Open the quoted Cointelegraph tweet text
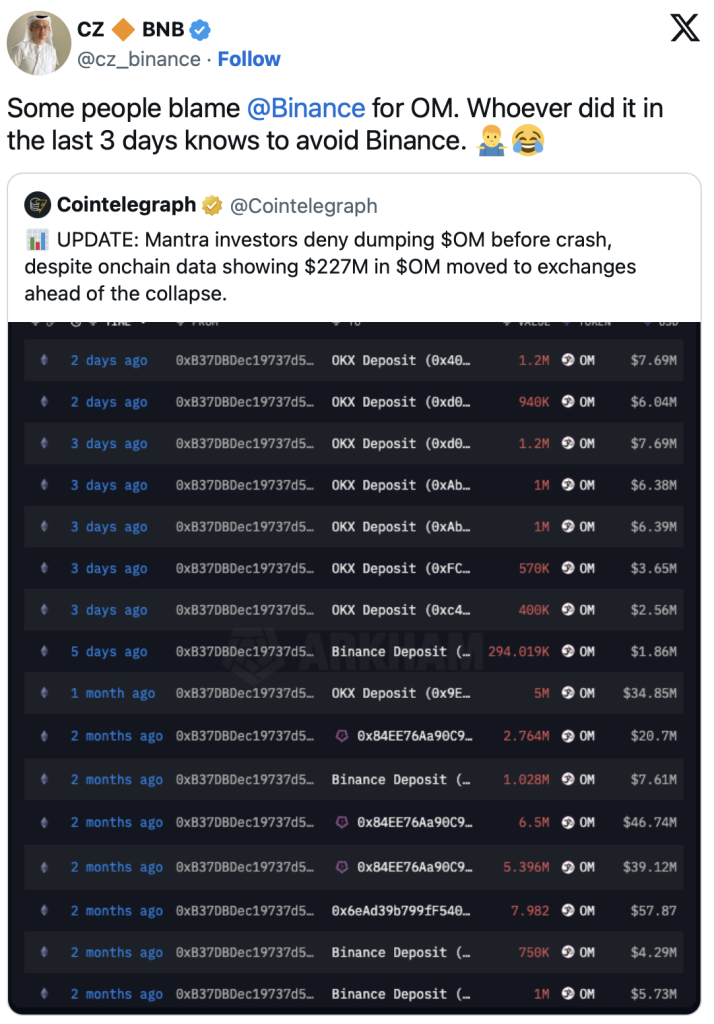This screenshot has height=1024, width=714. [x=330, y=266]
